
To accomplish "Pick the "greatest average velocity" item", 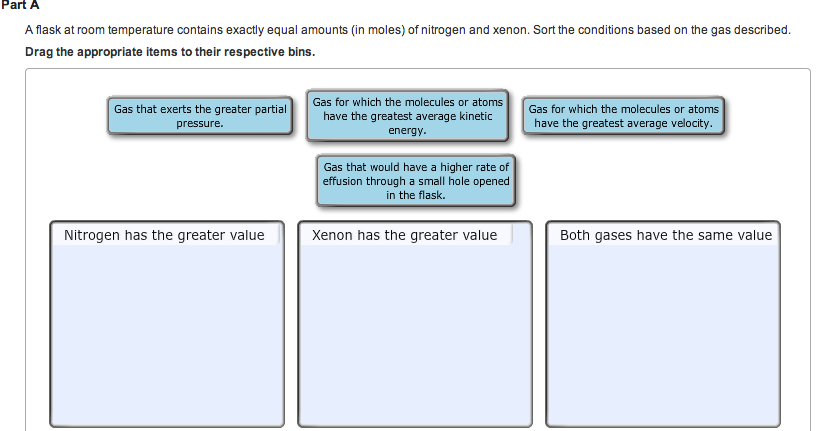I will 623,116.
